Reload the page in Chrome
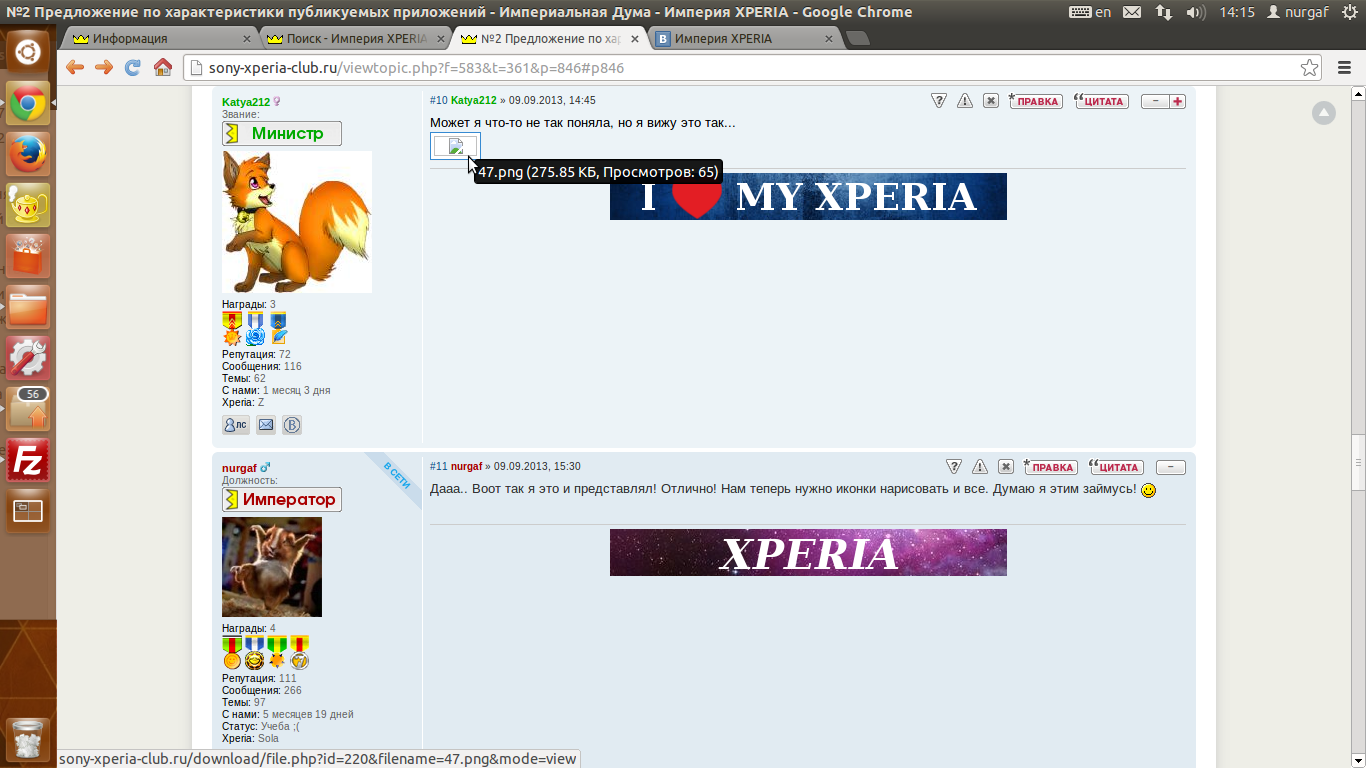This screenshot has height=768, width=1366. pyautogui.click(x=132, y=68)
